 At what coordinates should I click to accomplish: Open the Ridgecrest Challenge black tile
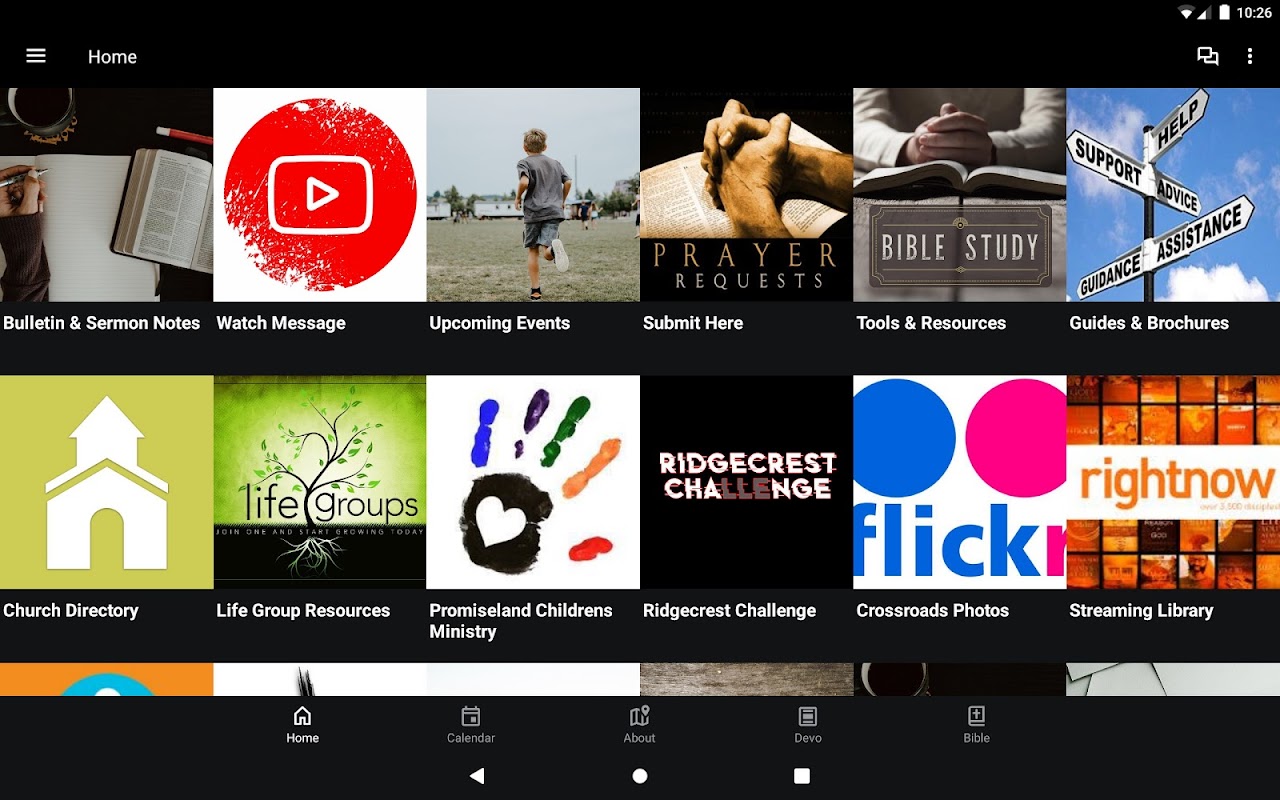point(746,482)
